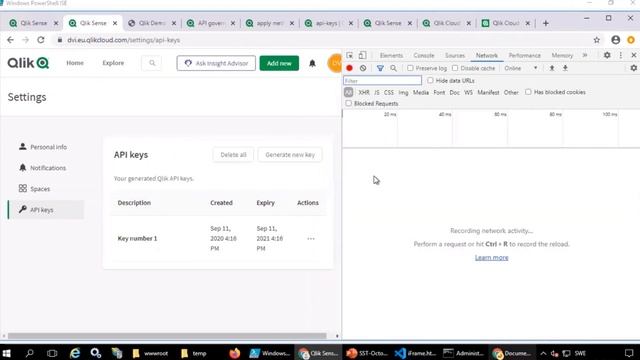Open Explore in Qlik navigation
Image resolution: width=640 pixels, height=360 pixels.
click(113, 63)
